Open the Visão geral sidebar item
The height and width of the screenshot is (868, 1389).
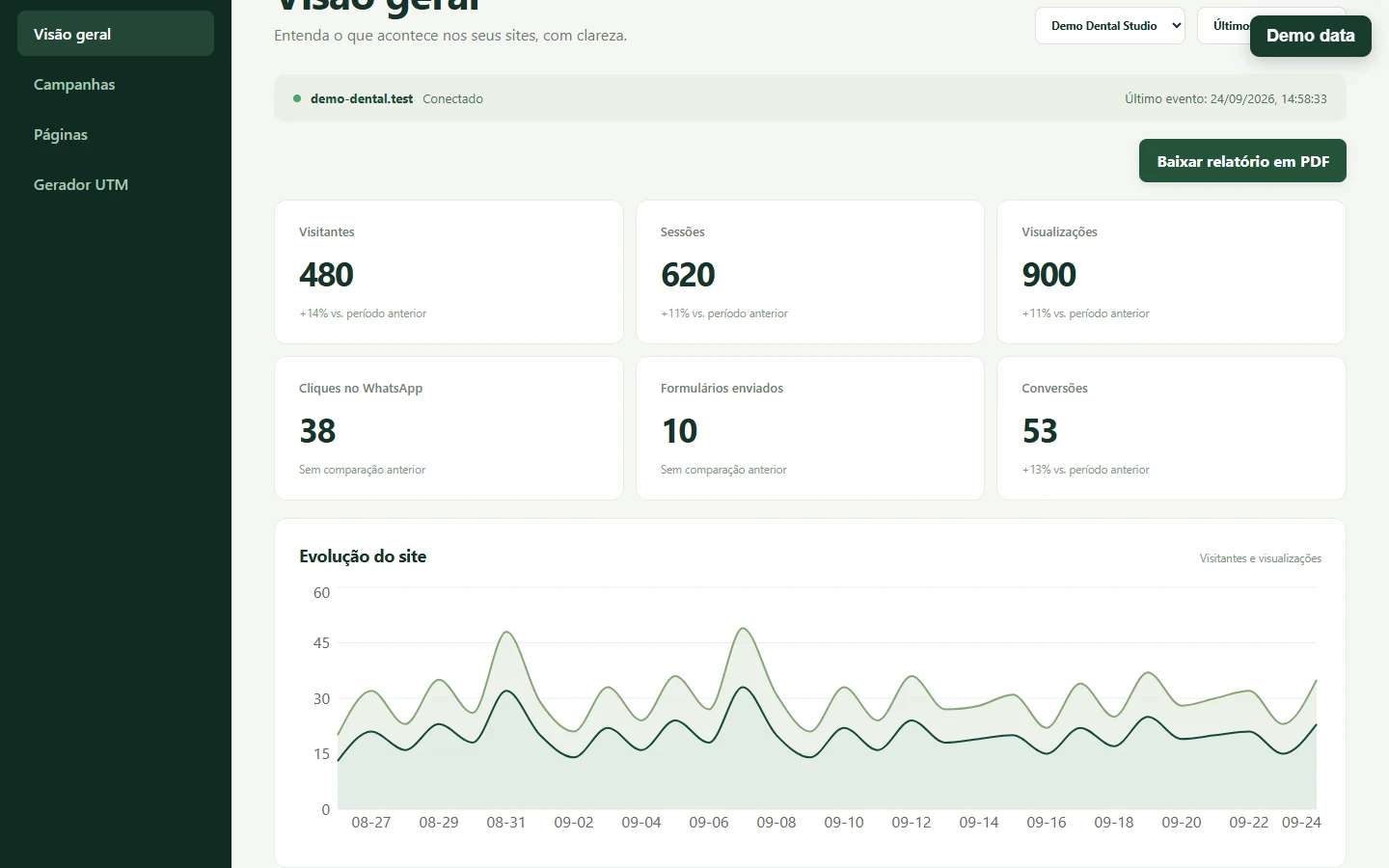[116, 34]
